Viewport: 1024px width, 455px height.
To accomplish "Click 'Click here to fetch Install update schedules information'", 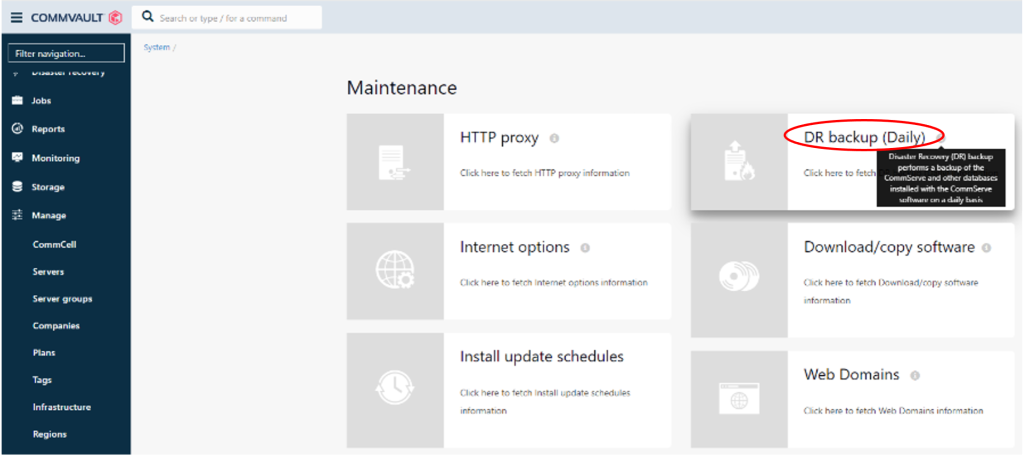I will click(x=545, y=402).
